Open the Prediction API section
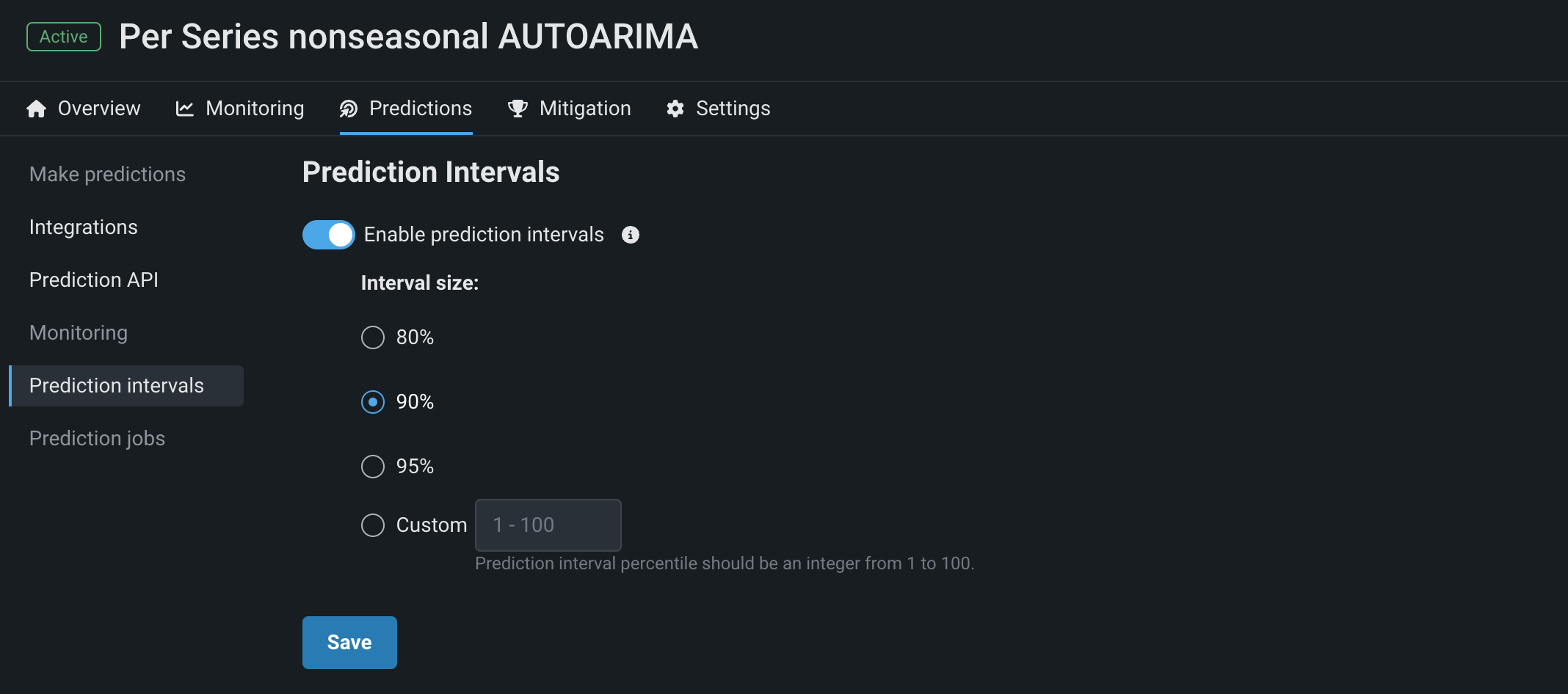1568x694 pixels. point(94,280)
